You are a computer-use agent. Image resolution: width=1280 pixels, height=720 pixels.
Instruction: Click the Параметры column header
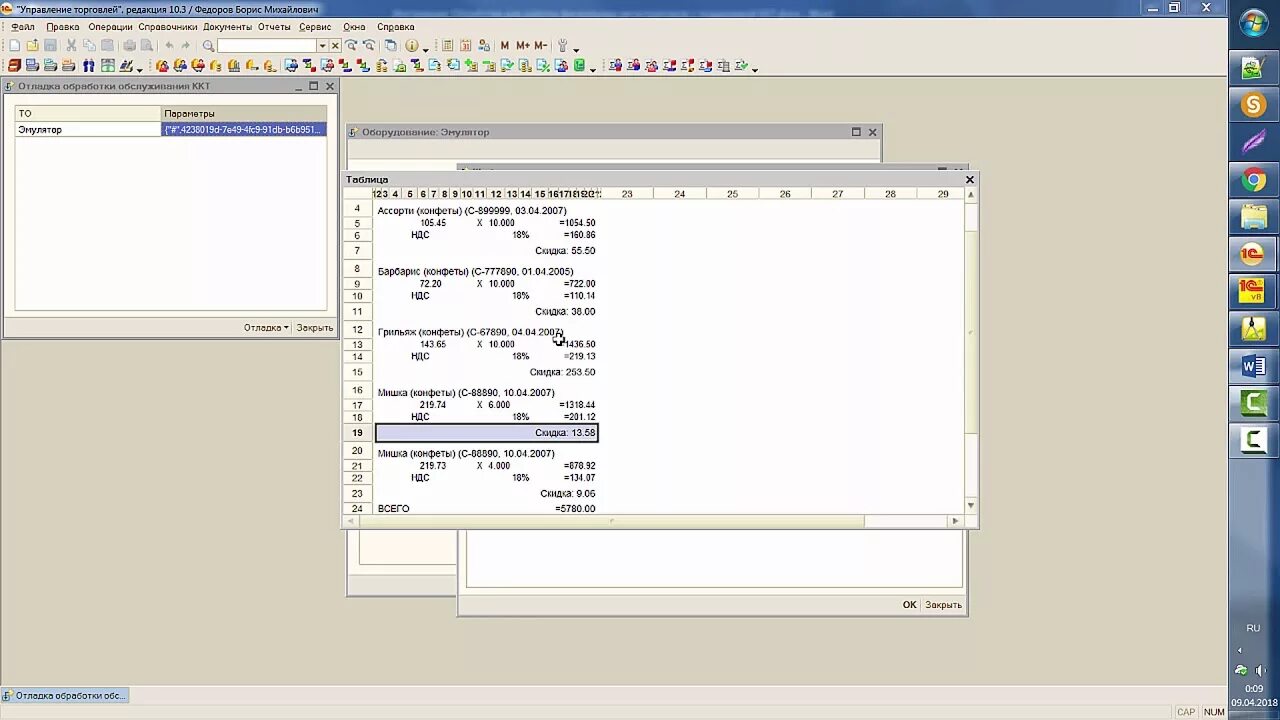[244, 113]
